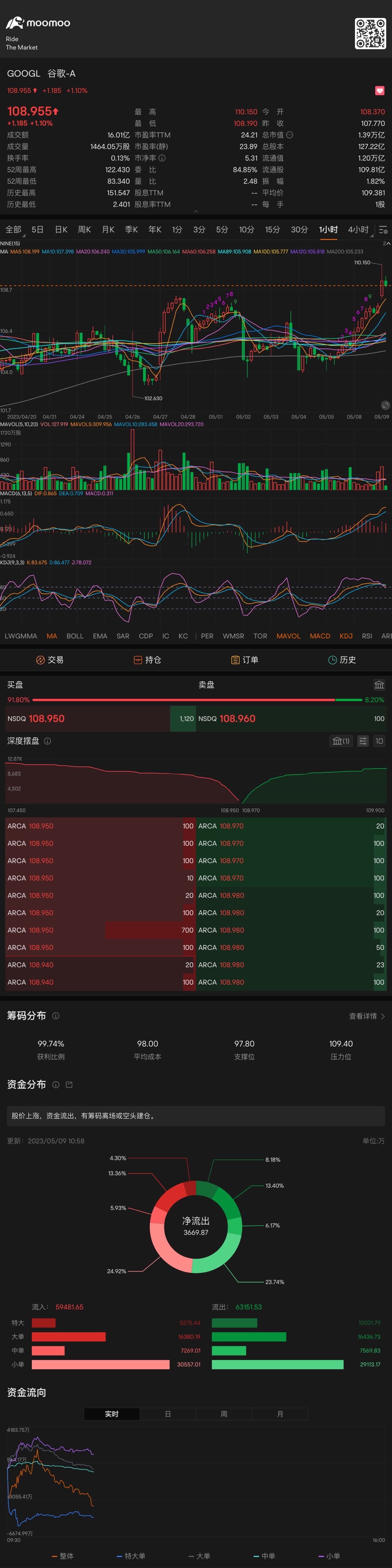
Task: Toggle MACD indicator
Action: pyautogui.click(x=320, y=636)
